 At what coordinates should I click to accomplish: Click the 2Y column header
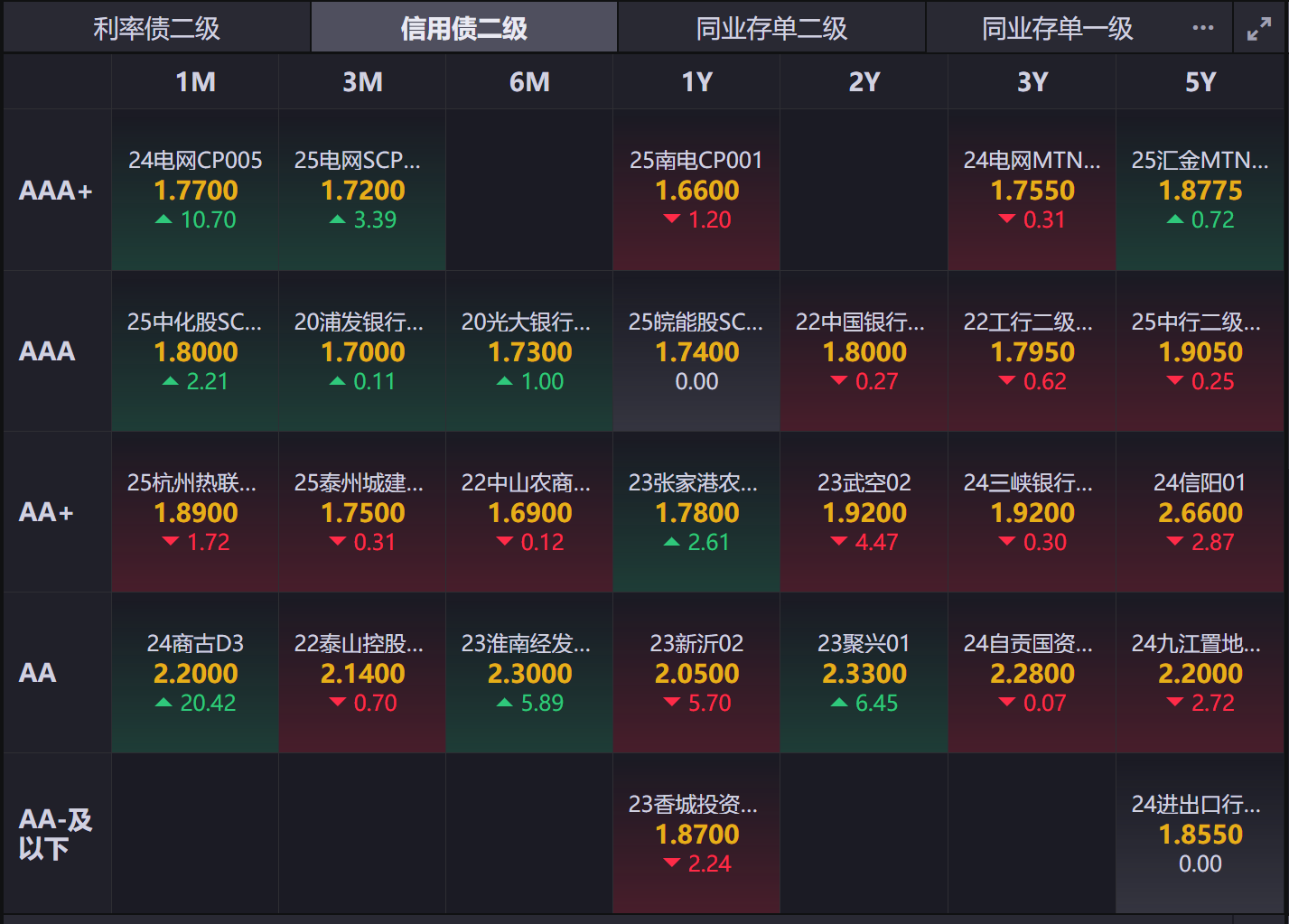pos(864,82)
